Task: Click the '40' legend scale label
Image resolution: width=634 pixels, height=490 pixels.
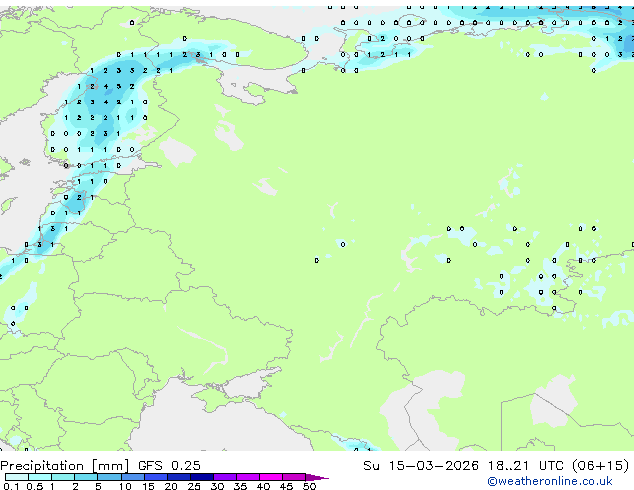Action: coord(264,486)
